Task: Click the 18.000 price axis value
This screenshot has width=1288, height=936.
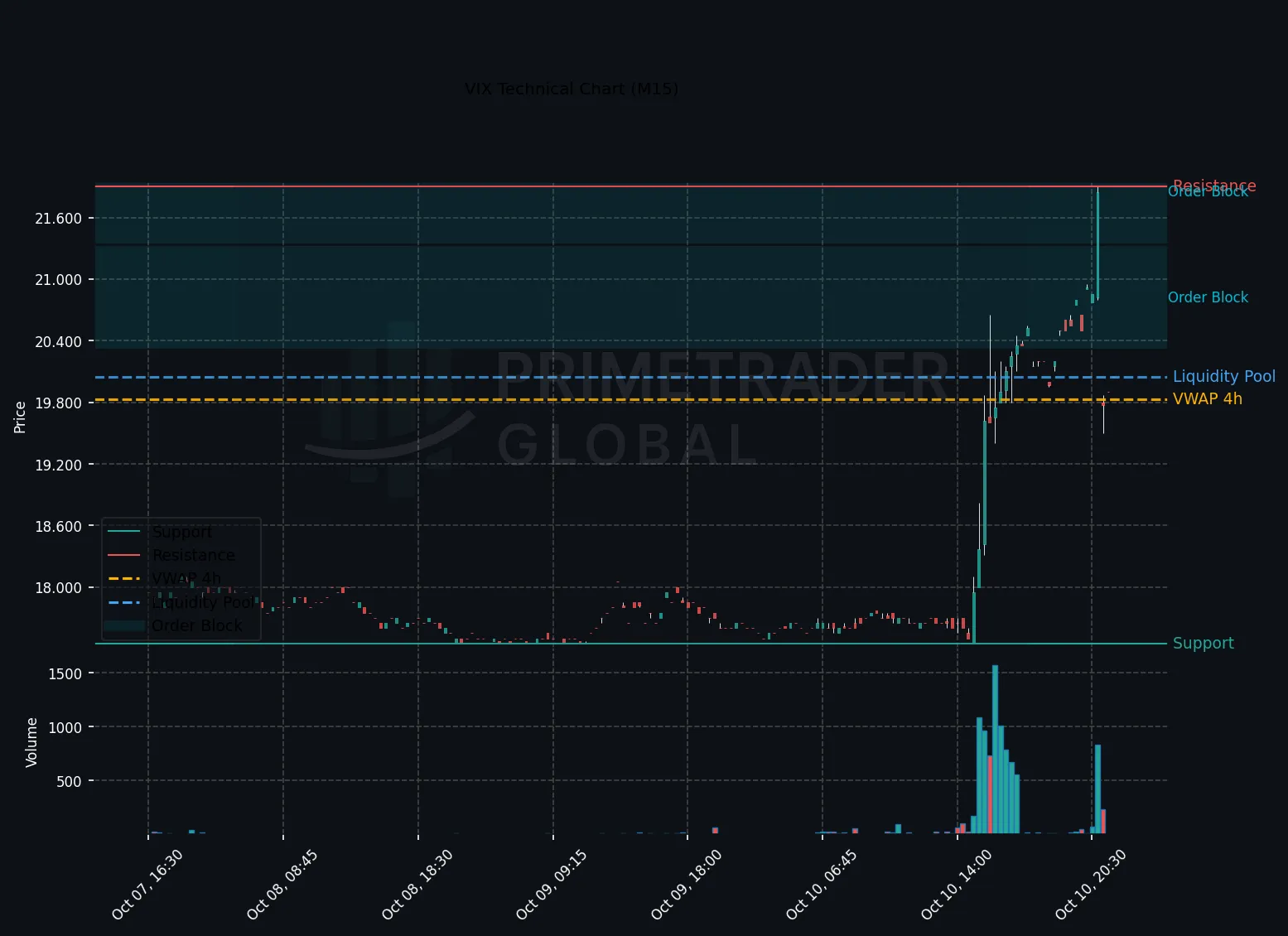Action: point(58,588)
